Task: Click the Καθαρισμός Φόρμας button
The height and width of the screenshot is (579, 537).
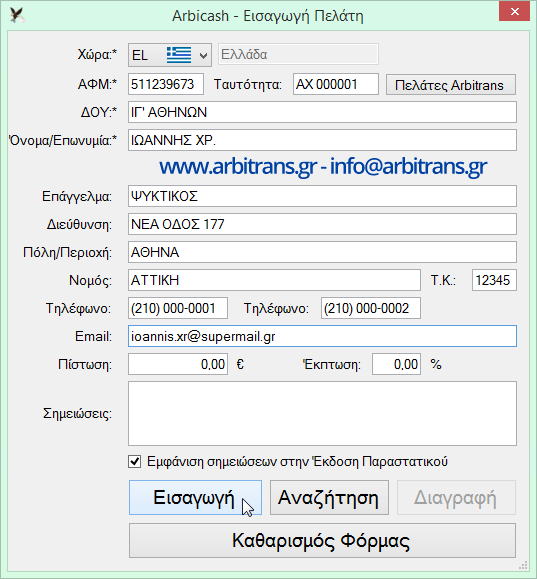Action: [x=322, y=541]
